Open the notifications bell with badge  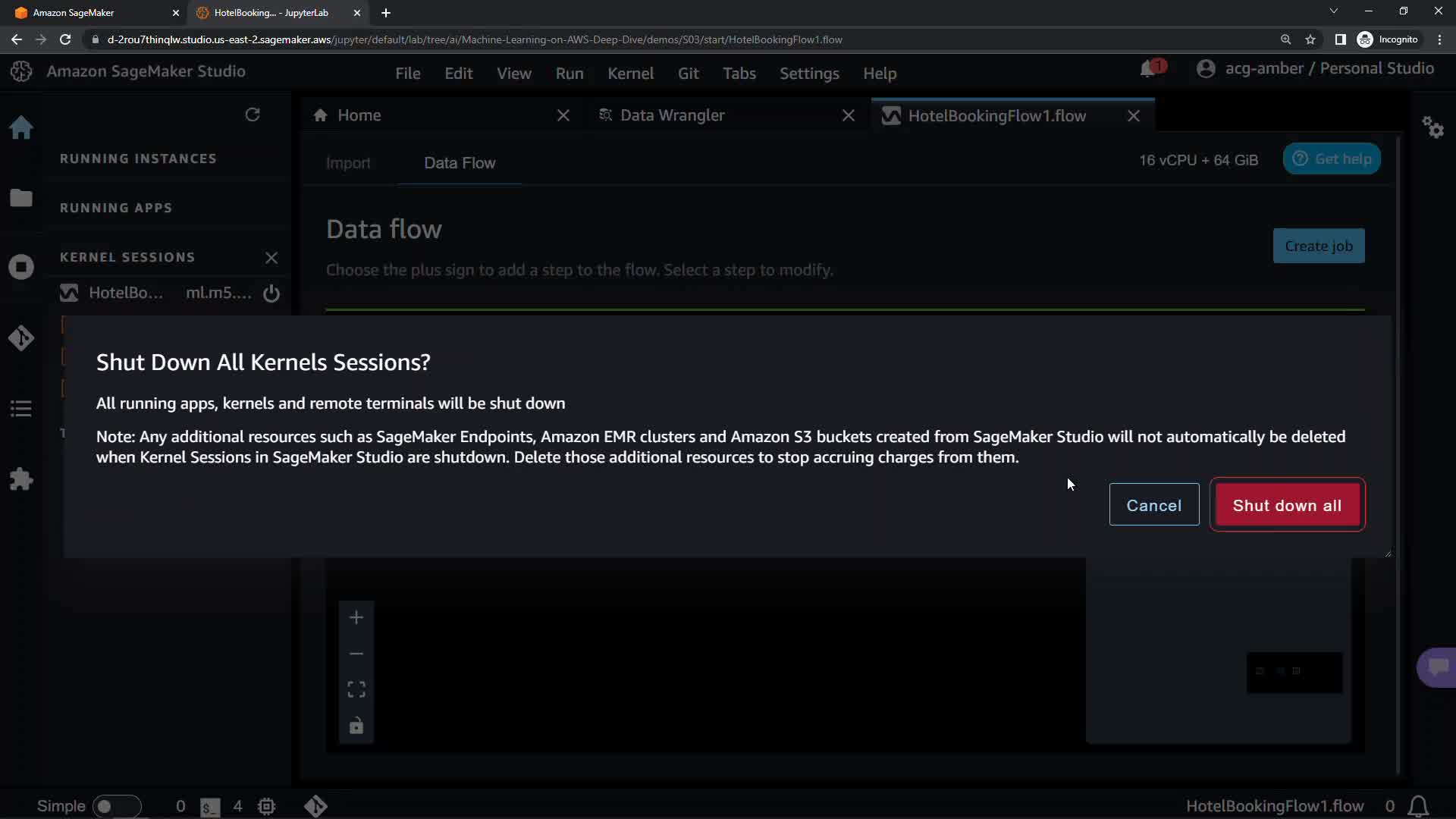[x=1148, y=69]
